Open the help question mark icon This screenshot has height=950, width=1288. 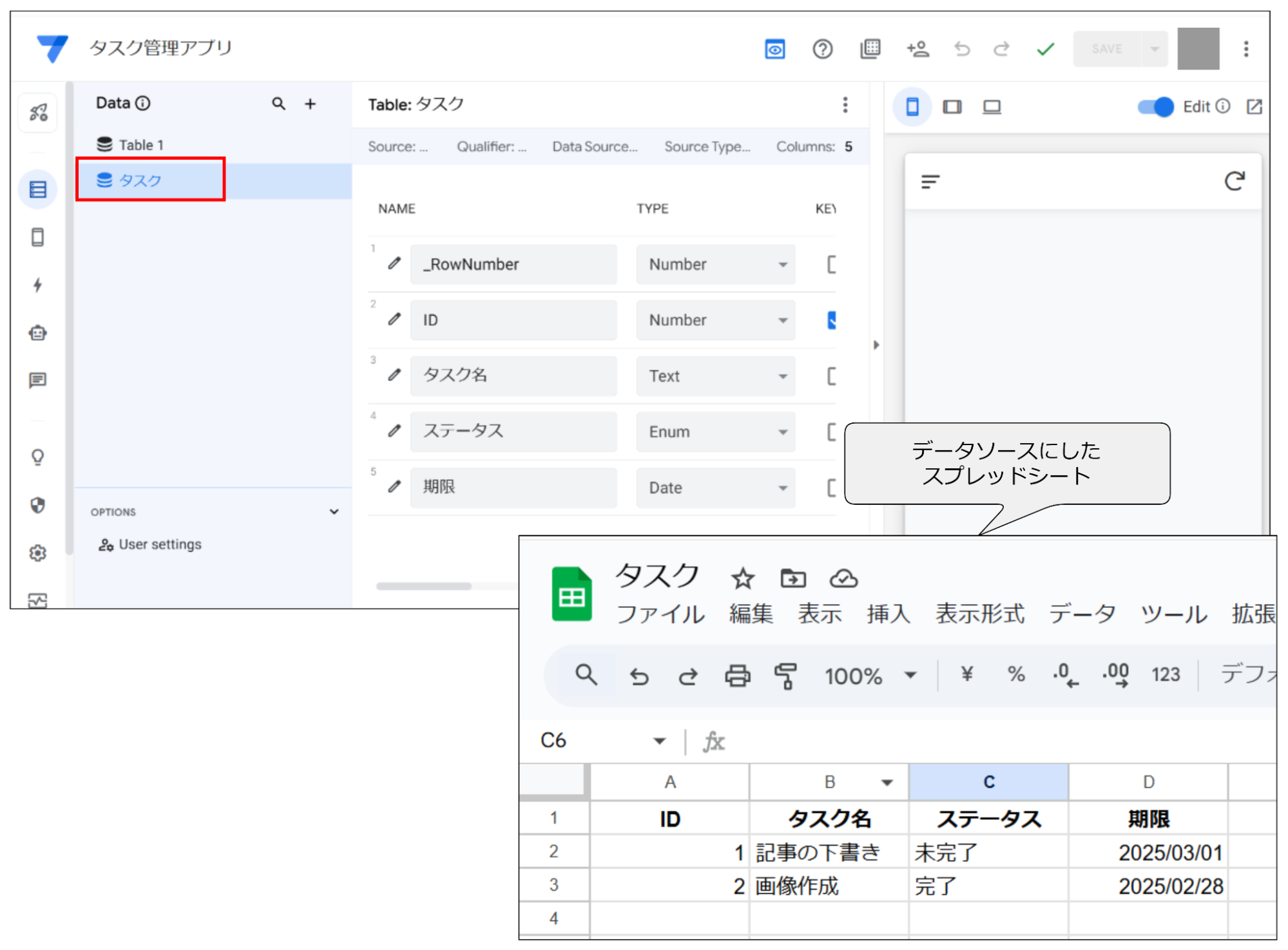tap(822, 49)
